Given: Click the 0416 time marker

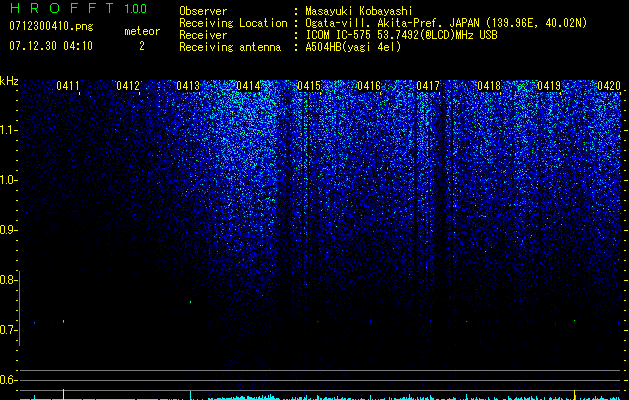Looking at the screenshot, I should click(369, 86).
